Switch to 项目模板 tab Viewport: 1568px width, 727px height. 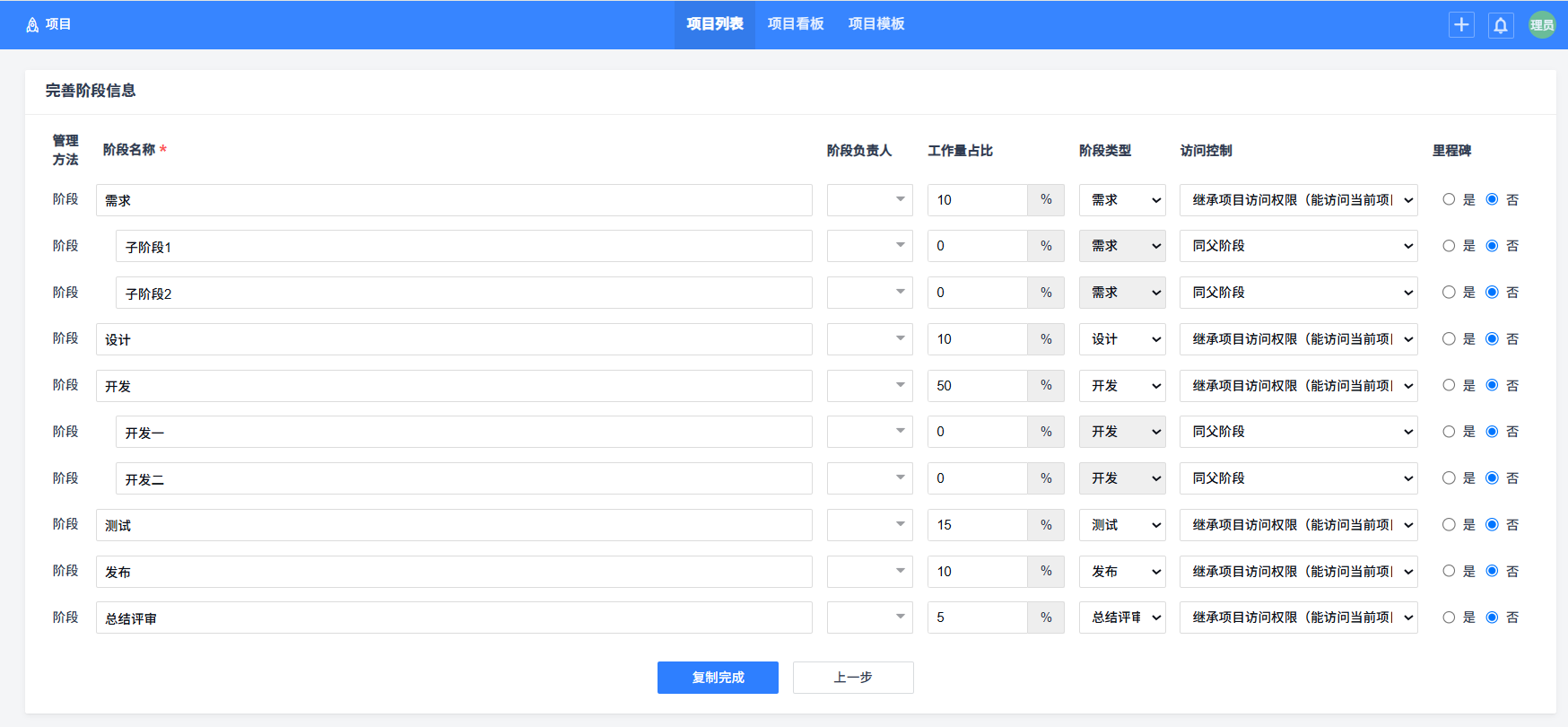pyautogui.click(x=876, y=24)
